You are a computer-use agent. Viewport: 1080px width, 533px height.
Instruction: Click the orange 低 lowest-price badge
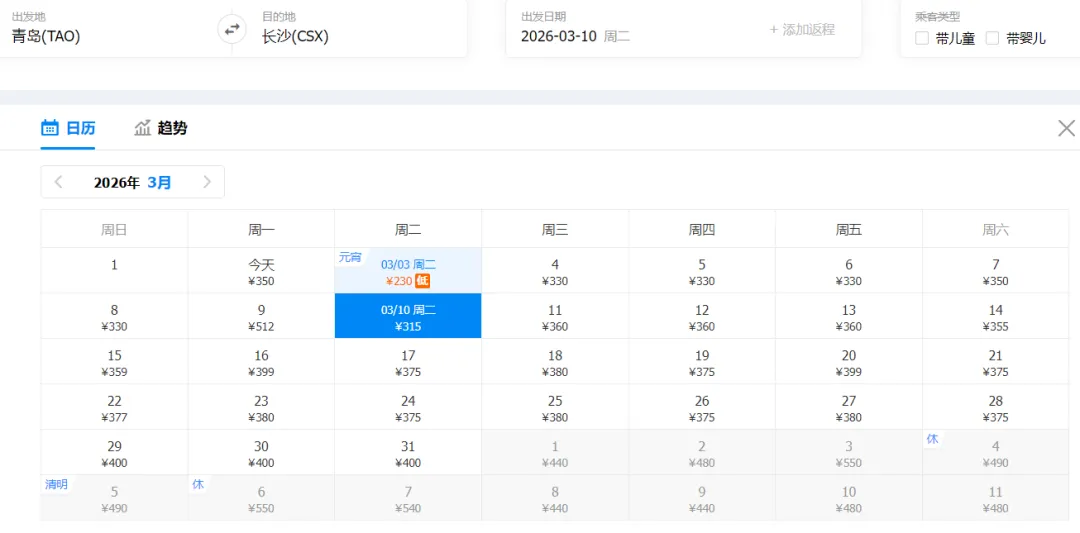422,281
